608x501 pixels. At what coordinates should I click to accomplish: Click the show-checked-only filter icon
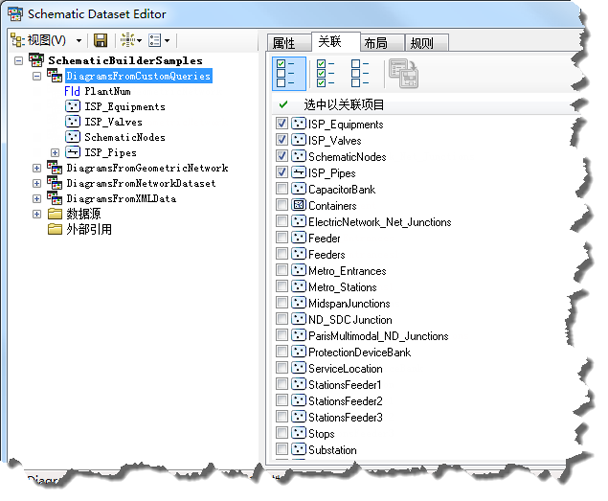289,73
